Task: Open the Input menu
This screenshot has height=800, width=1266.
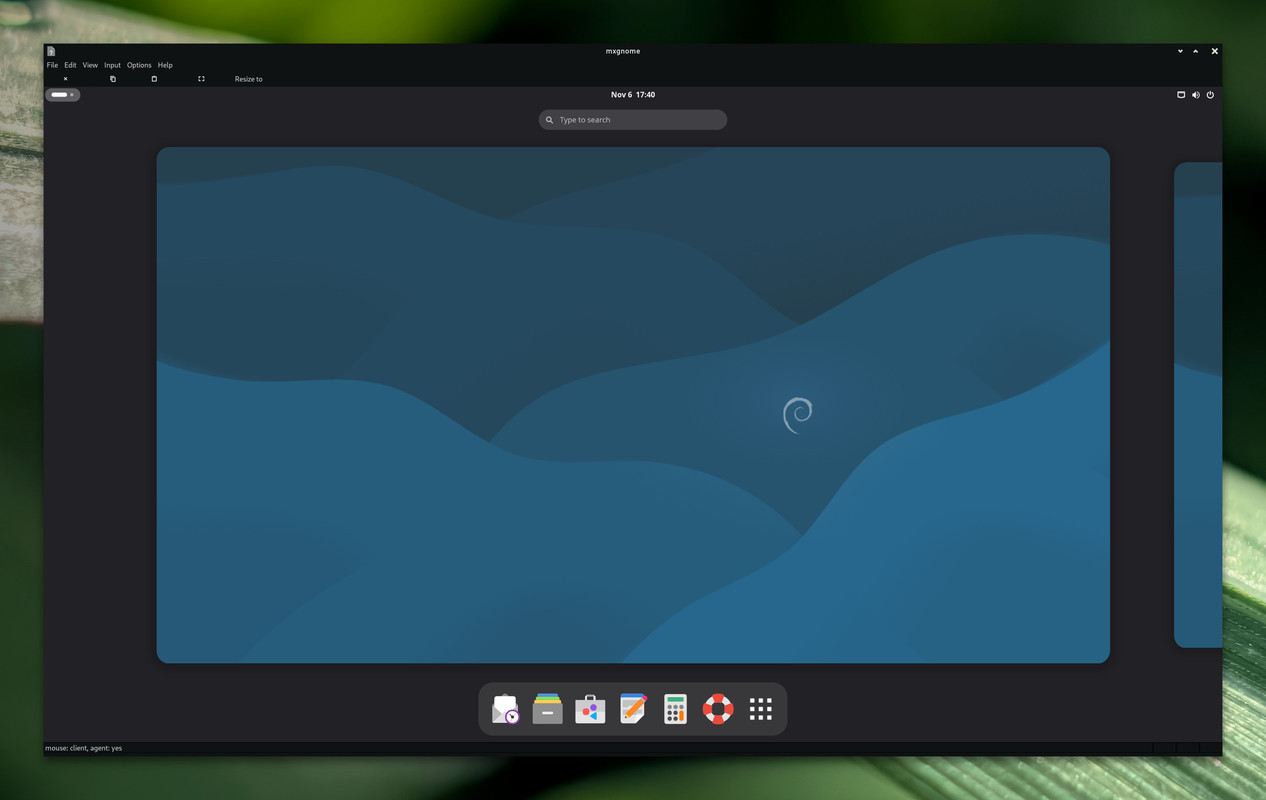Action: [x=112, y=65]
